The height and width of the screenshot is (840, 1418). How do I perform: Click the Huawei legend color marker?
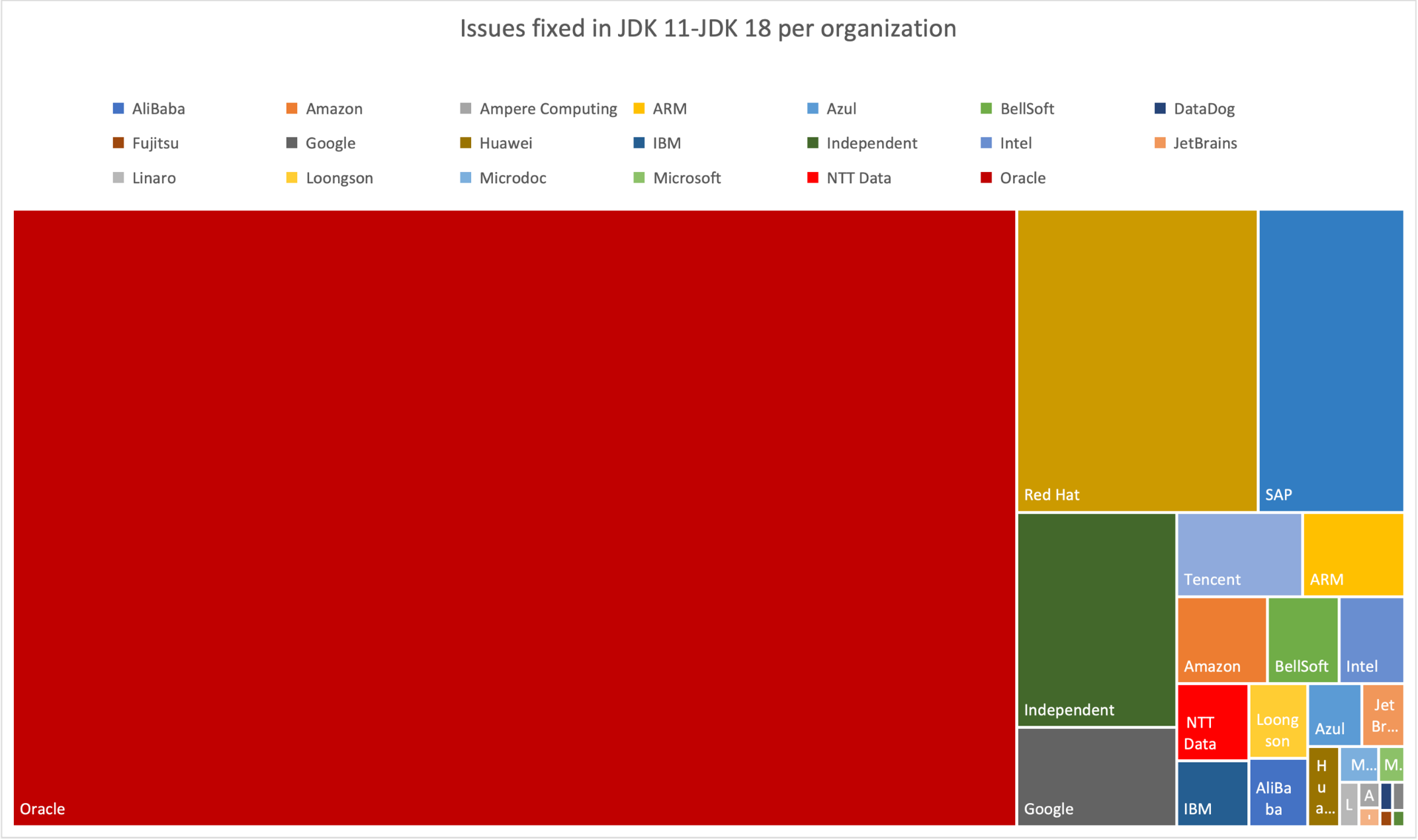(465, 143)
